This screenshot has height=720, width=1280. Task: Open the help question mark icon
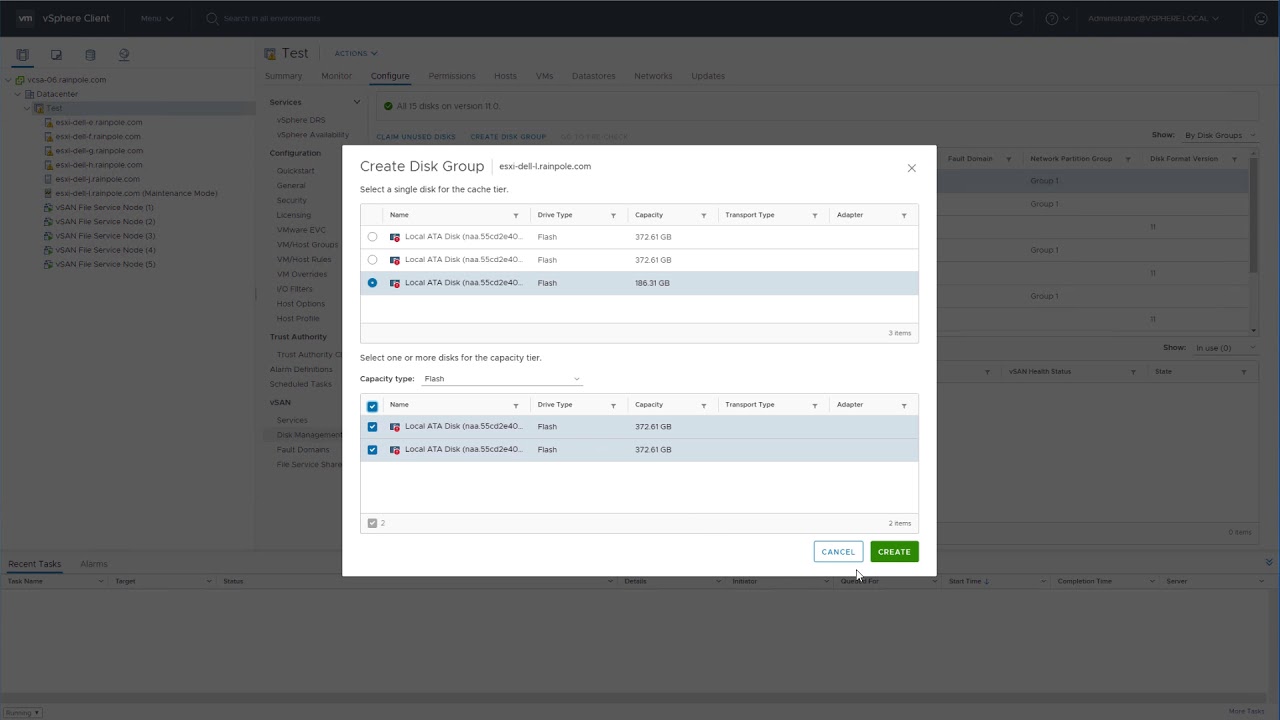(1052, 18)
